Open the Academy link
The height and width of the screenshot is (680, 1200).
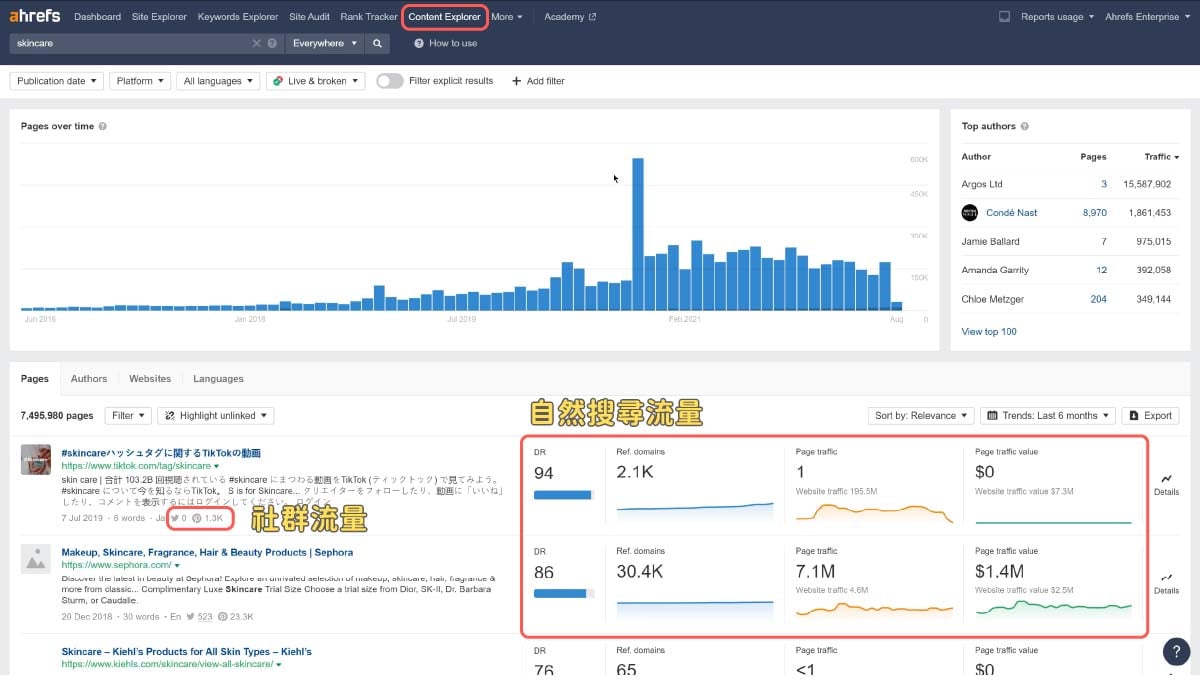point(570,16)
